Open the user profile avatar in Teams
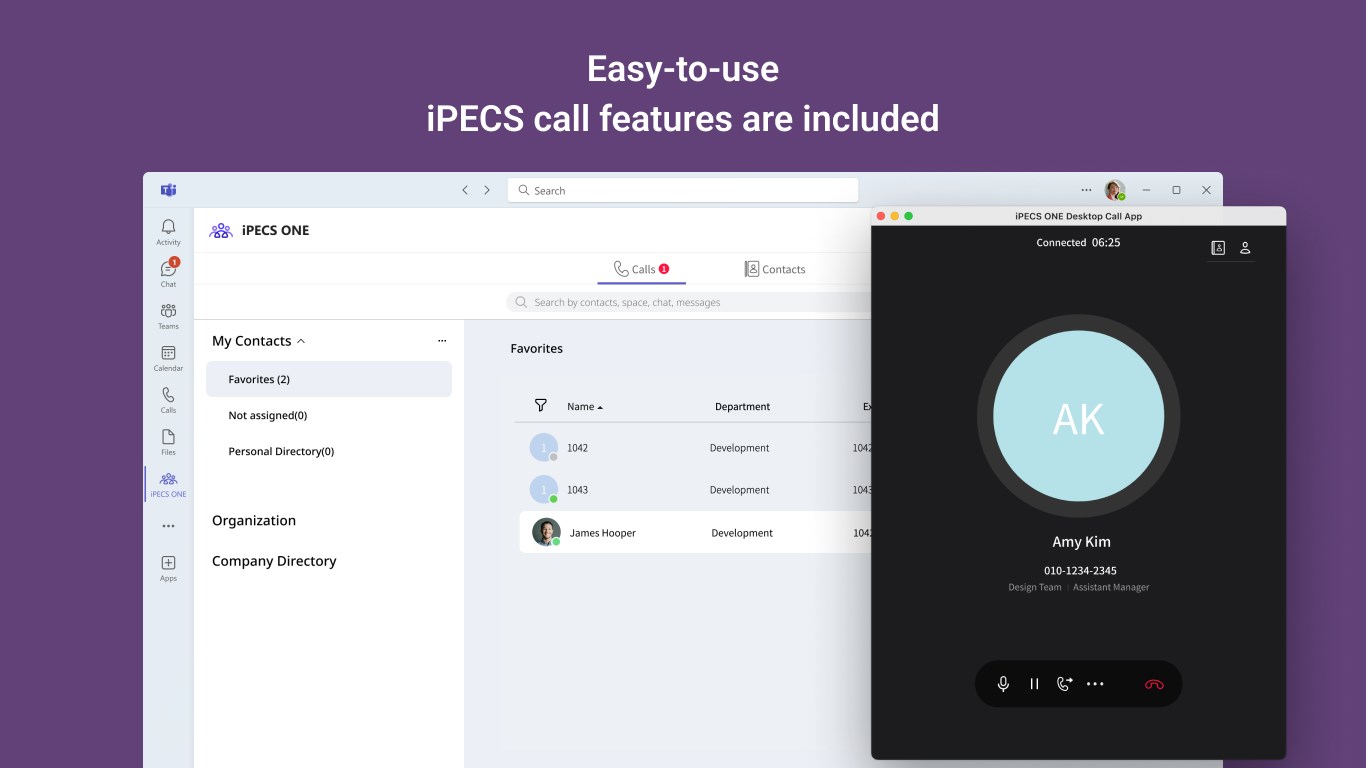1366x768 pixels. point(1114,190)
